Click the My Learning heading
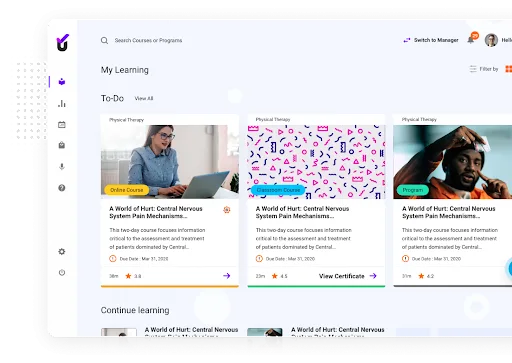The height and width of the screenshot is (363, 512). click(125, 70)
